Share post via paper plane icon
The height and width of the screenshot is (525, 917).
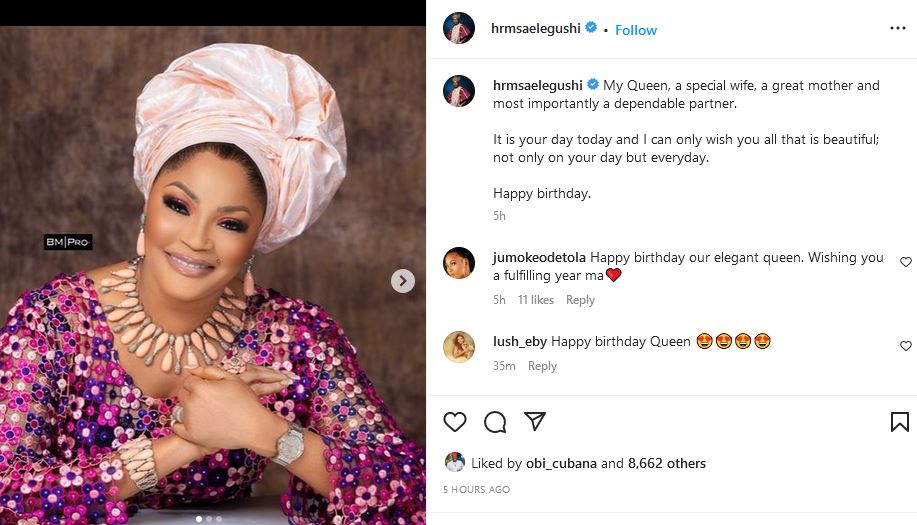click(535, 422)
